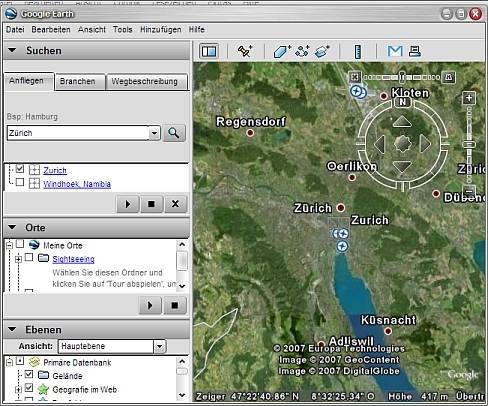The height and width of the screenshot is (406, 488).
Task: Click the print icon in toolbar
Action: pos(415,51)
